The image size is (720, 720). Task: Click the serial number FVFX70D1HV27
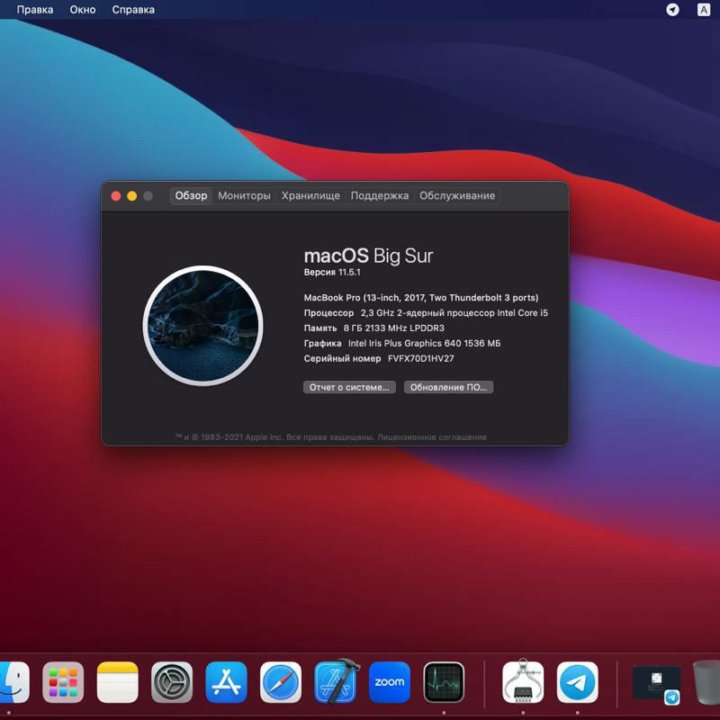(421, 359)
